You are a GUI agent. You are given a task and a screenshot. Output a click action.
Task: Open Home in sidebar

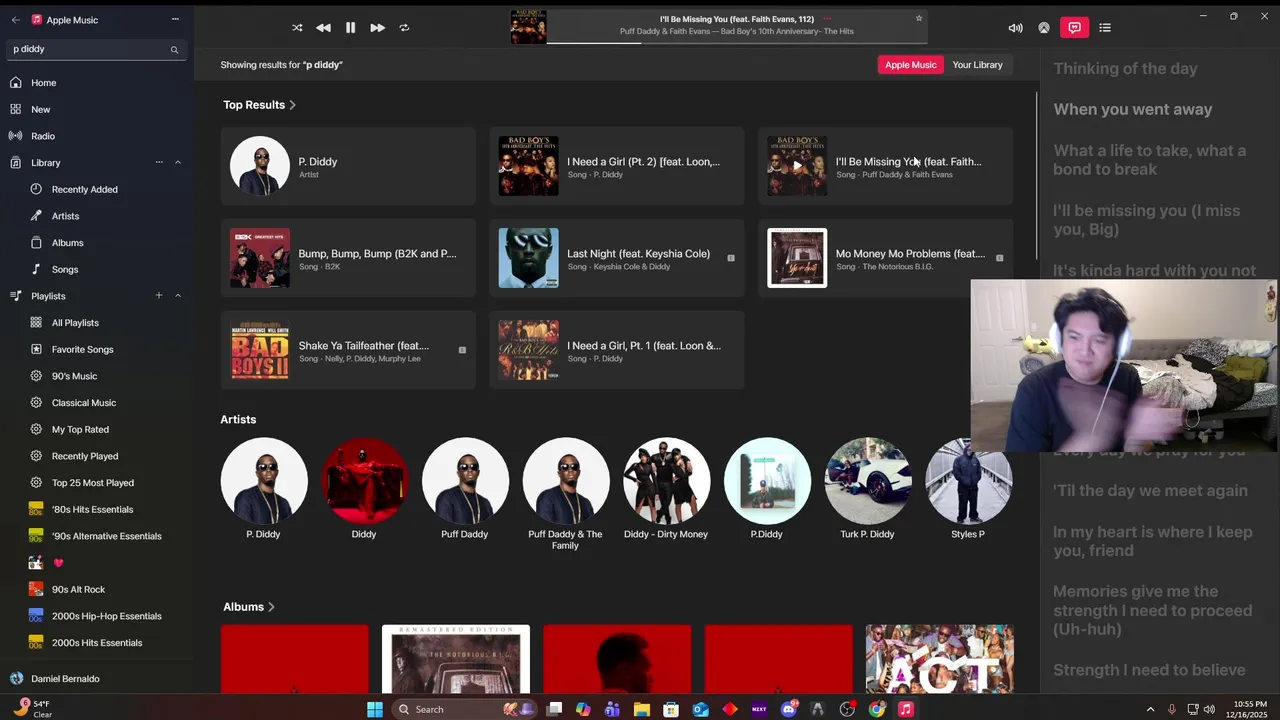click(x=96, y=83)
